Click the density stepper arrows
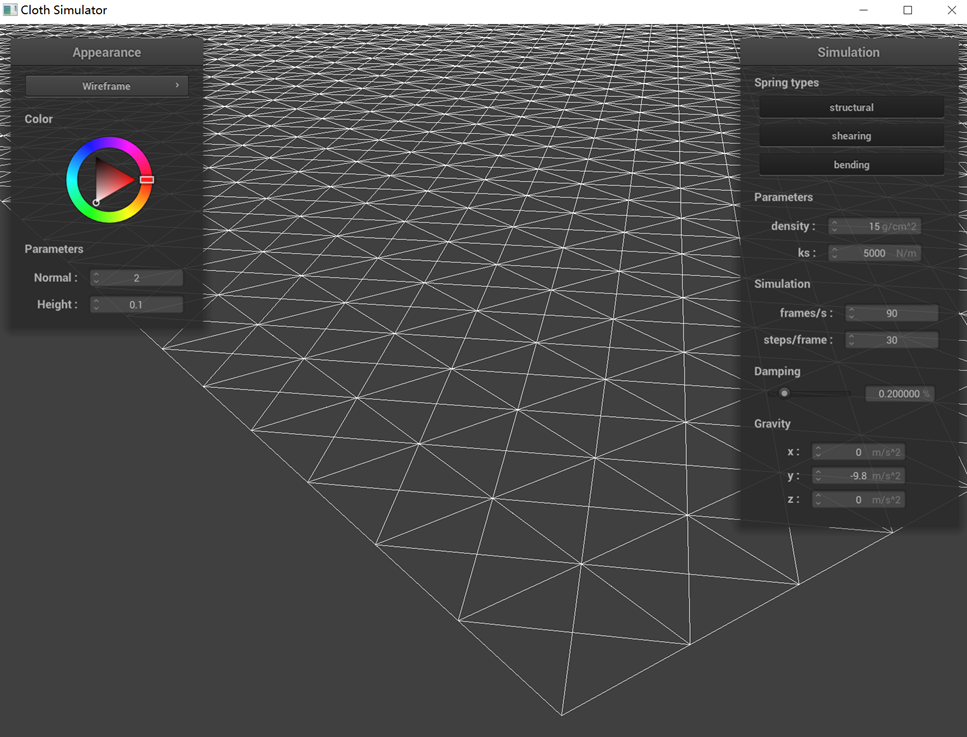The image size is (967, 737). (x=836, y=227)
